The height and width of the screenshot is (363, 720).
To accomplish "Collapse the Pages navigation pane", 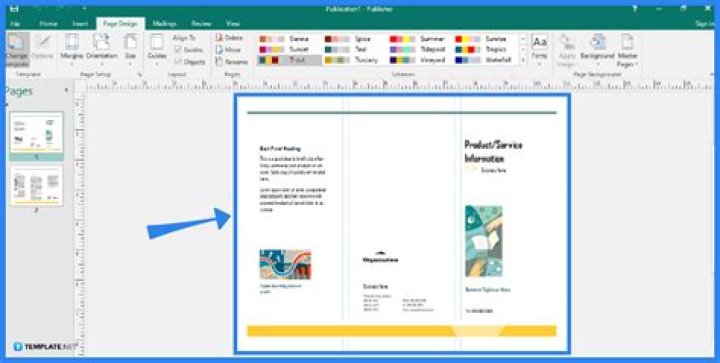I will tap(66, 90).
